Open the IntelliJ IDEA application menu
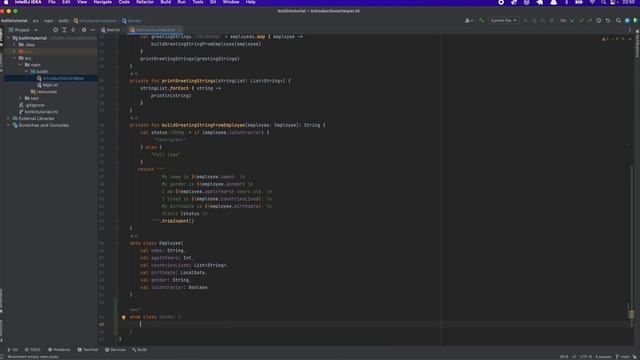Screen dimensions: 640x360 tap(28, 2)
